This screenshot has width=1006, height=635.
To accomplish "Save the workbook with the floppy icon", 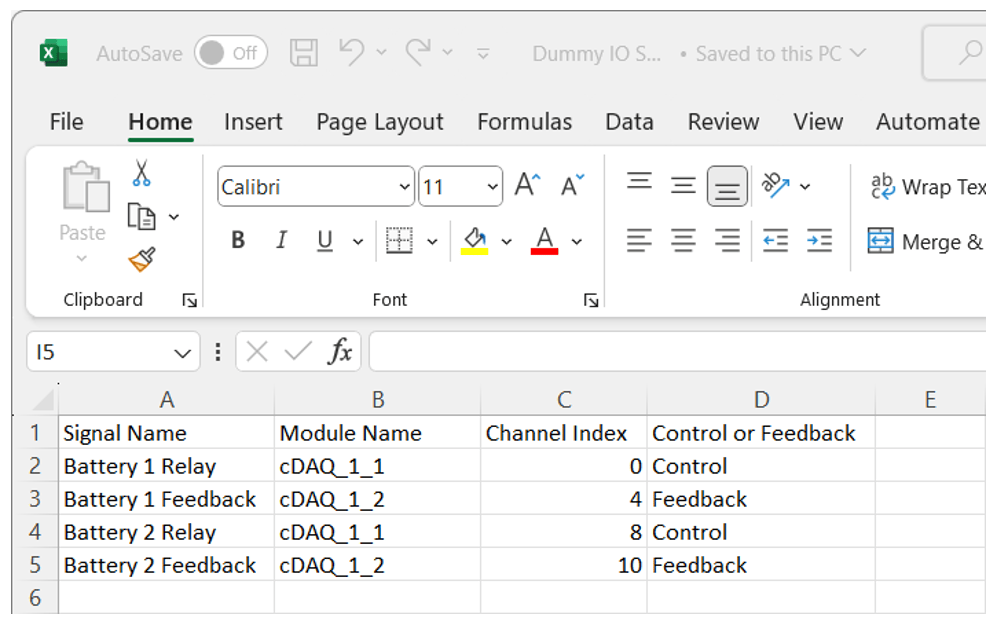I will click(303, 53).
